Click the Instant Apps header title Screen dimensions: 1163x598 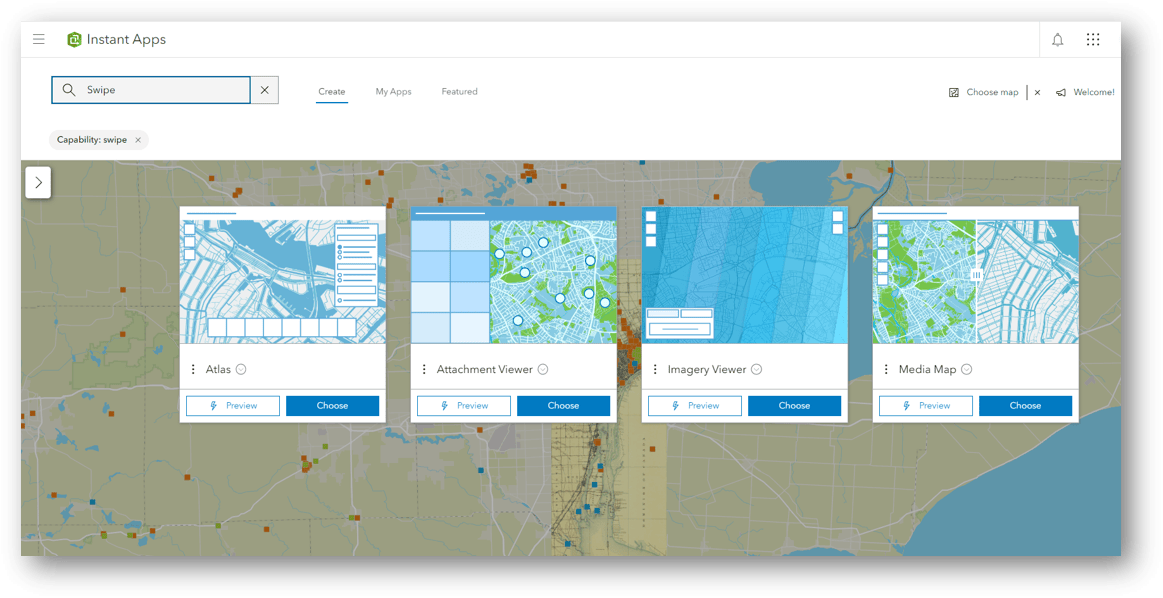(126, 39)
